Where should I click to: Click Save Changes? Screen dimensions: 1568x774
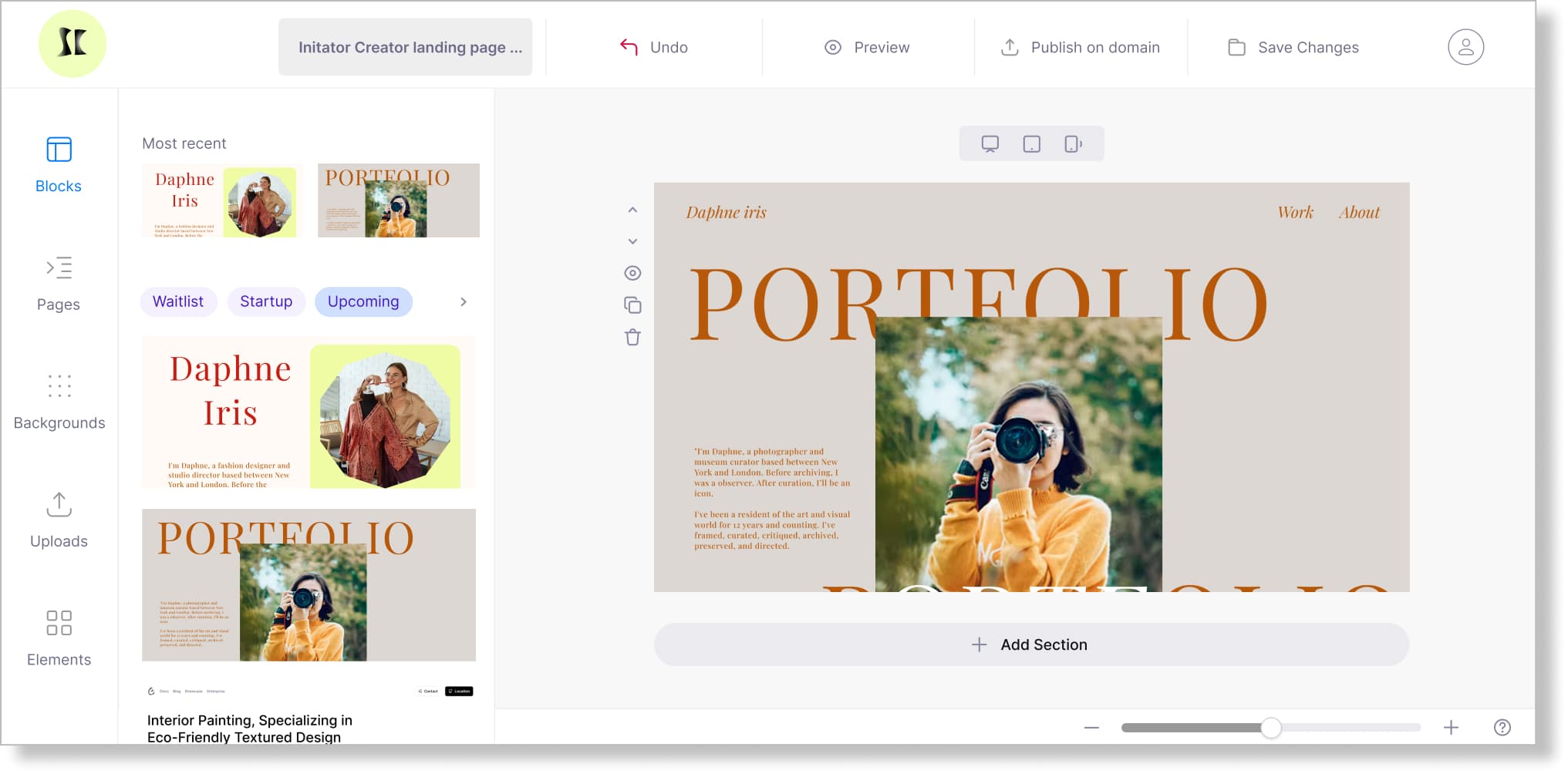point(1293,47)
